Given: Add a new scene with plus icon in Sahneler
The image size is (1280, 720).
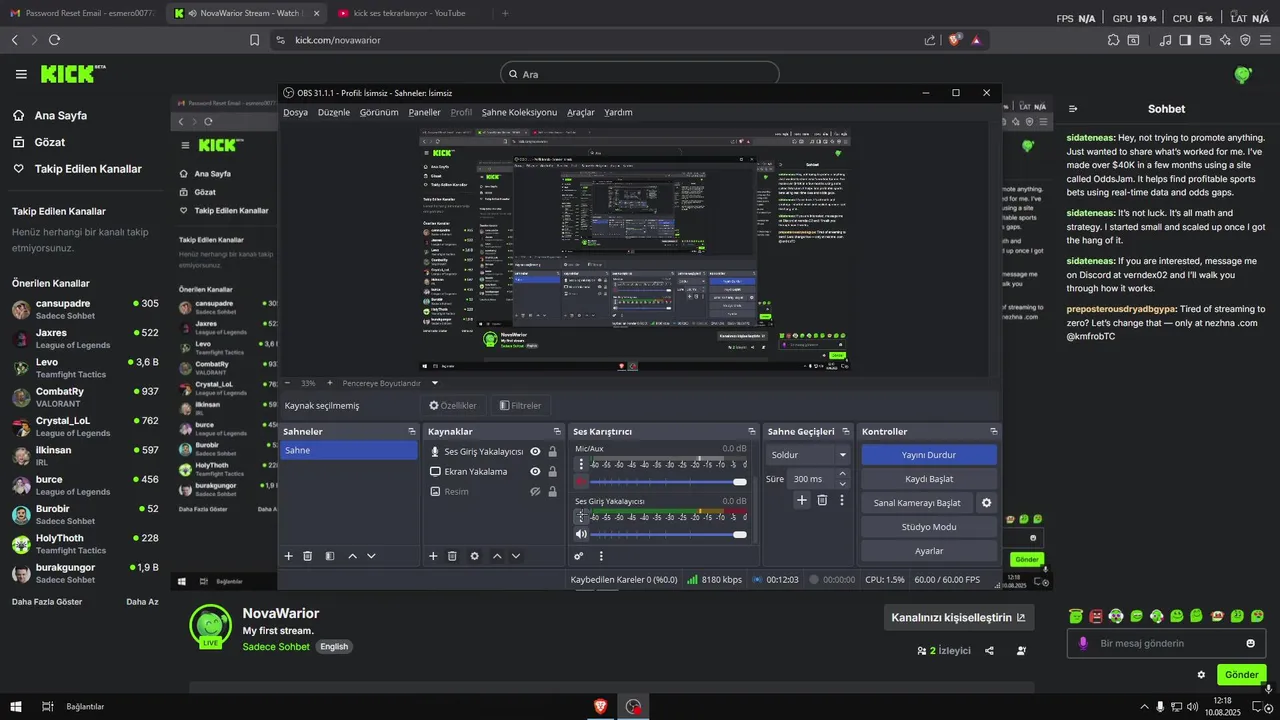Looking at the screenshot, I should pyautogui.click(x=289, y=556).
